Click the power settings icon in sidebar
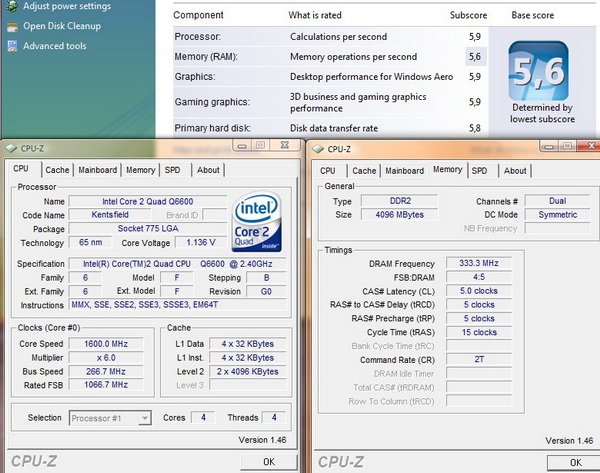 tap(12, 6)
